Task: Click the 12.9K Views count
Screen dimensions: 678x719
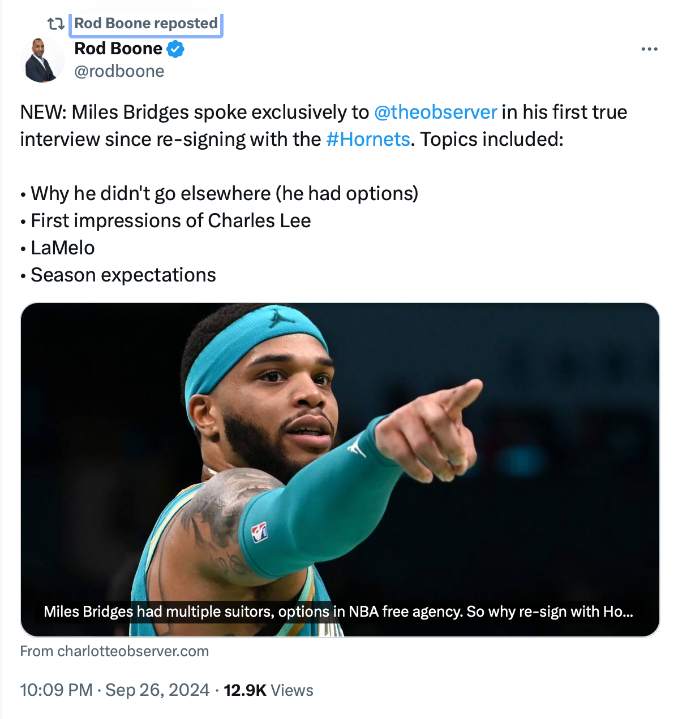Action: pos(268,690)
